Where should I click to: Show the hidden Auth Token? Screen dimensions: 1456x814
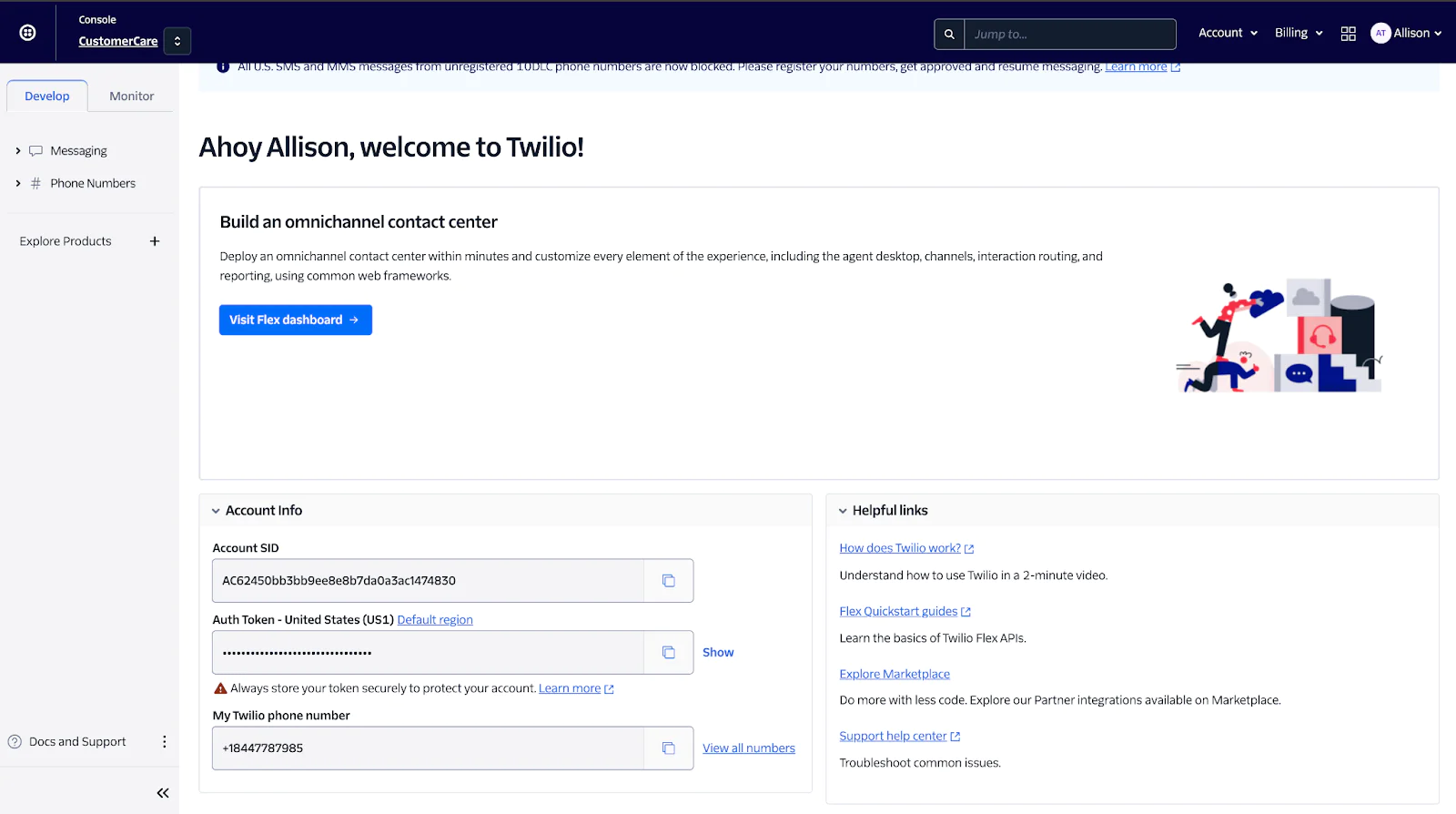click(718, 653)
